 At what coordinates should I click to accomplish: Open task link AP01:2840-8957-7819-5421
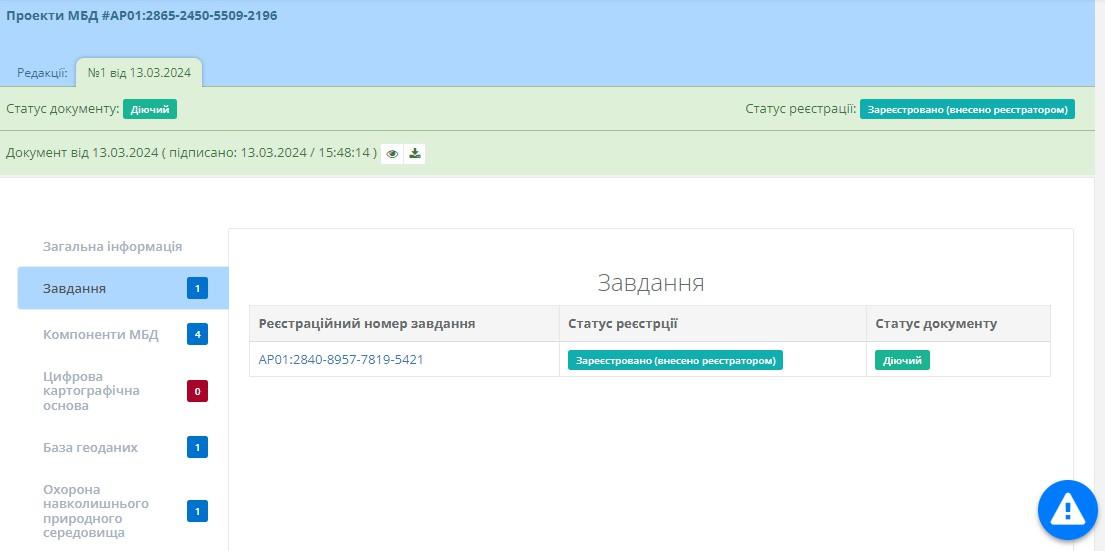341,359
